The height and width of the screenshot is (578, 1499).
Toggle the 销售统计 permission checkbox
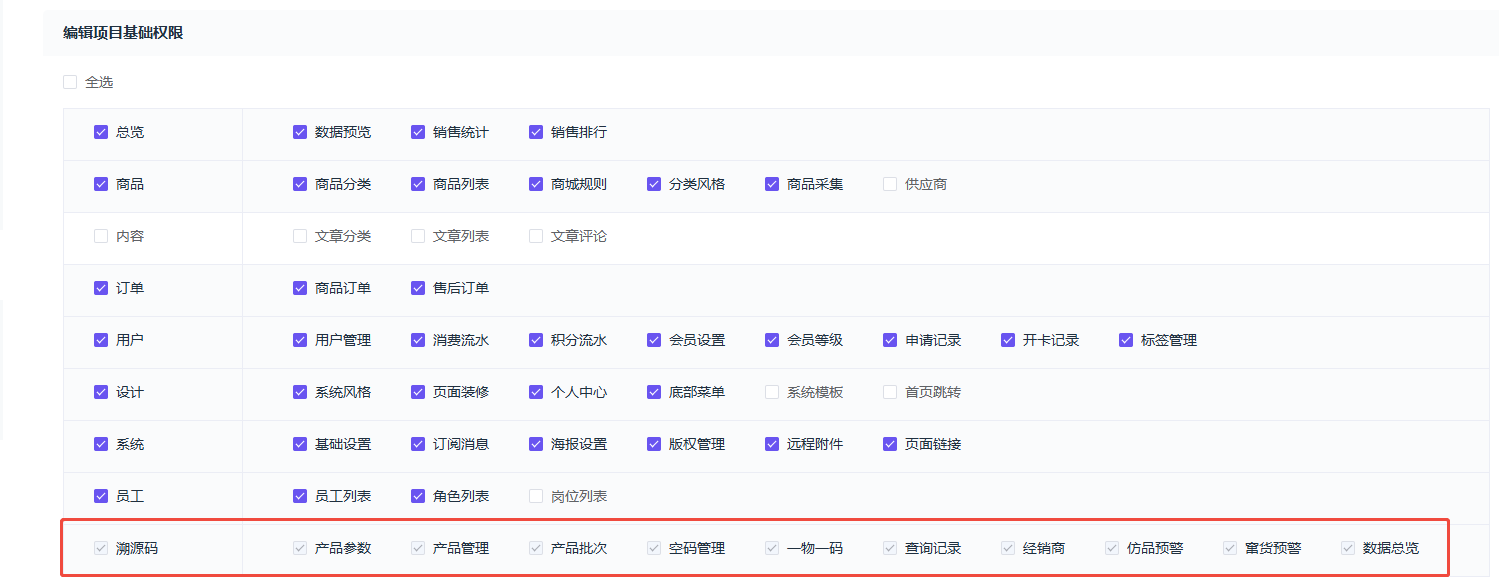click(418, 132)
